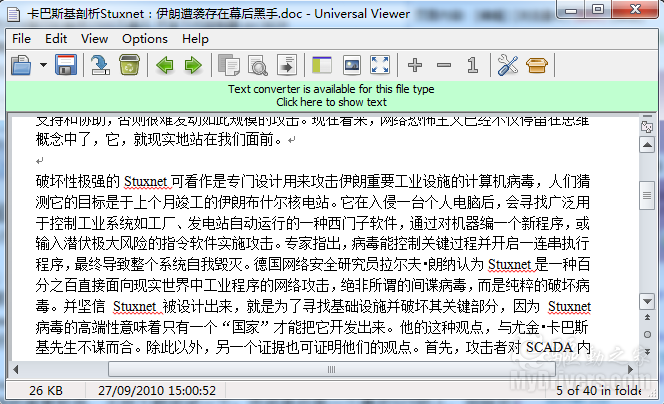Zoom out with the minus icon

(444, 65)
